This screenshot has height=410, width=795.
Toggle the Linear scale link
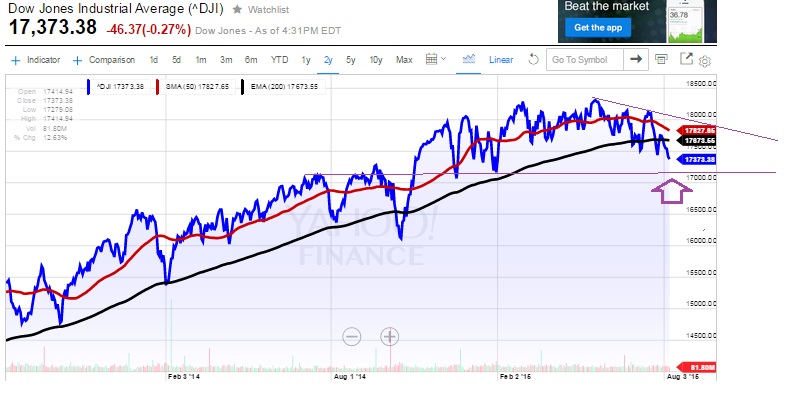[x=501, y=60]
